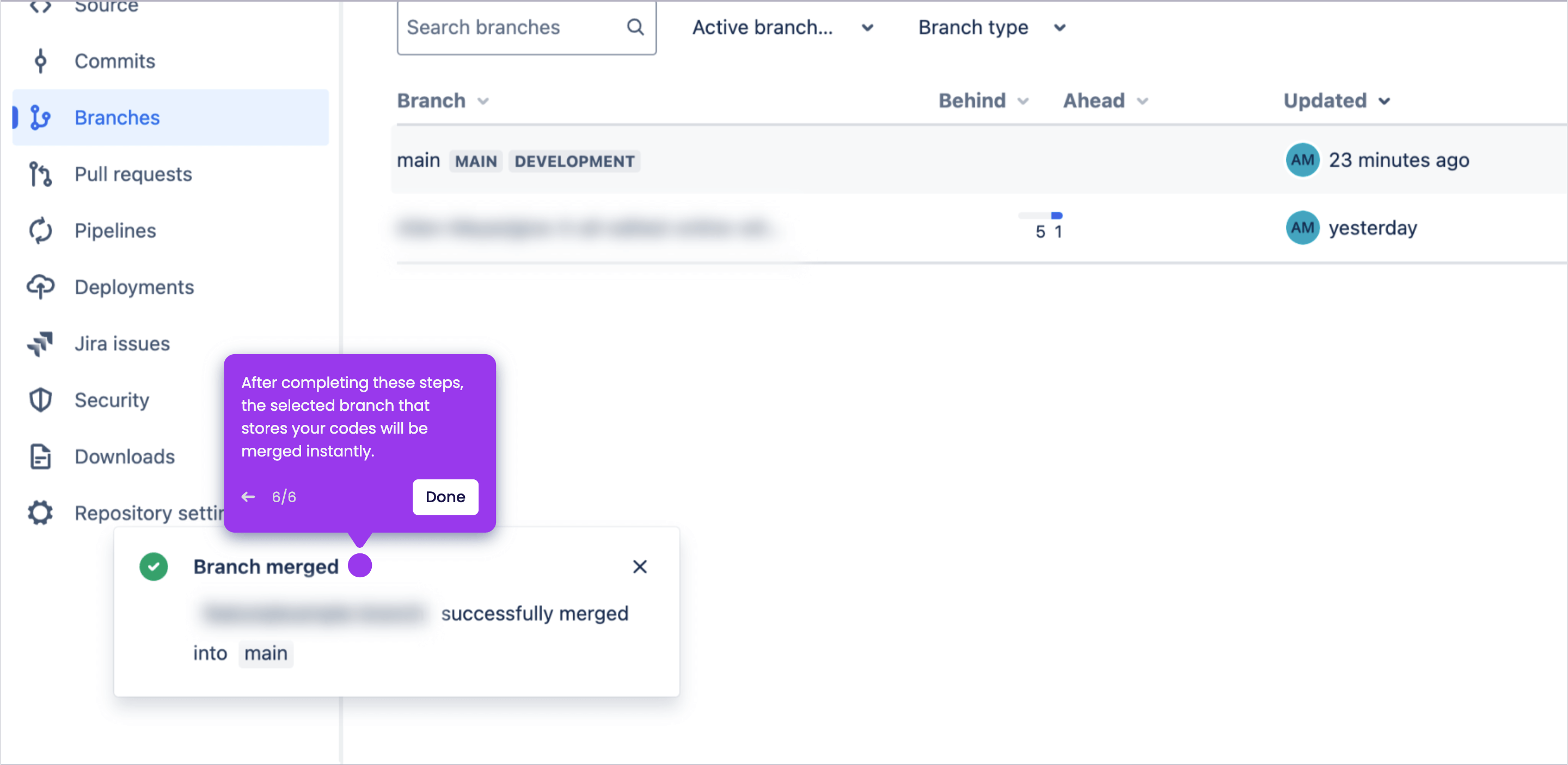The width and height of the screenshot is (1568, 765).
Task: Go back using the tooltip arrow
Action: [248, 497]
